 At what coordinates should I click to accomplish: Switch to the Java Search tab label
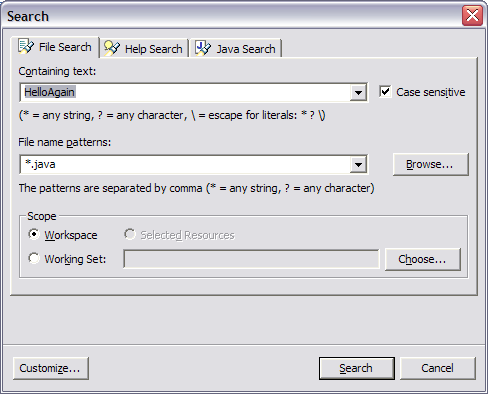[x=246, y=49]
